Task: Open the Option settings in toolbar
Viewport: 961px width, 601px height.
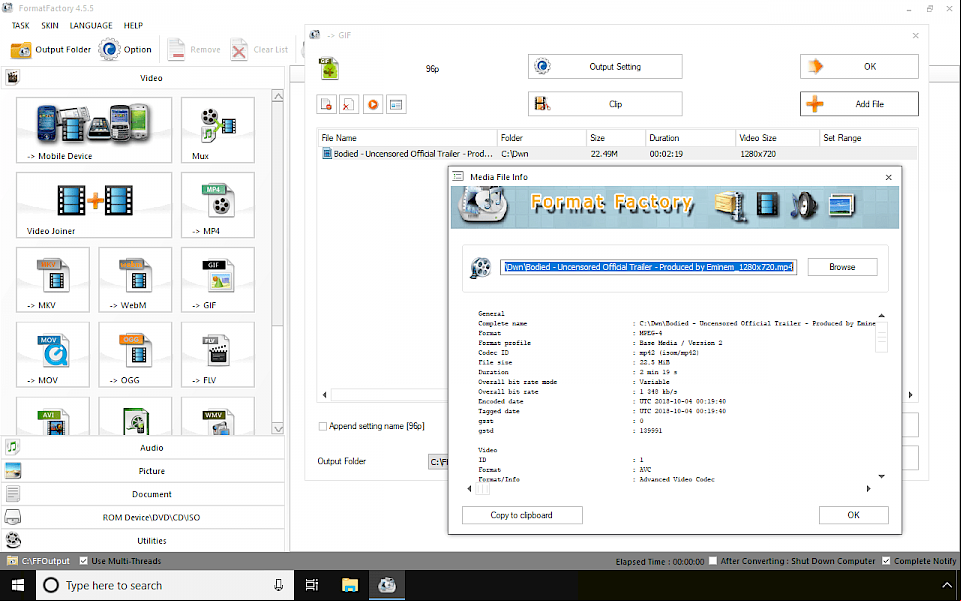Action: (126, 50)
